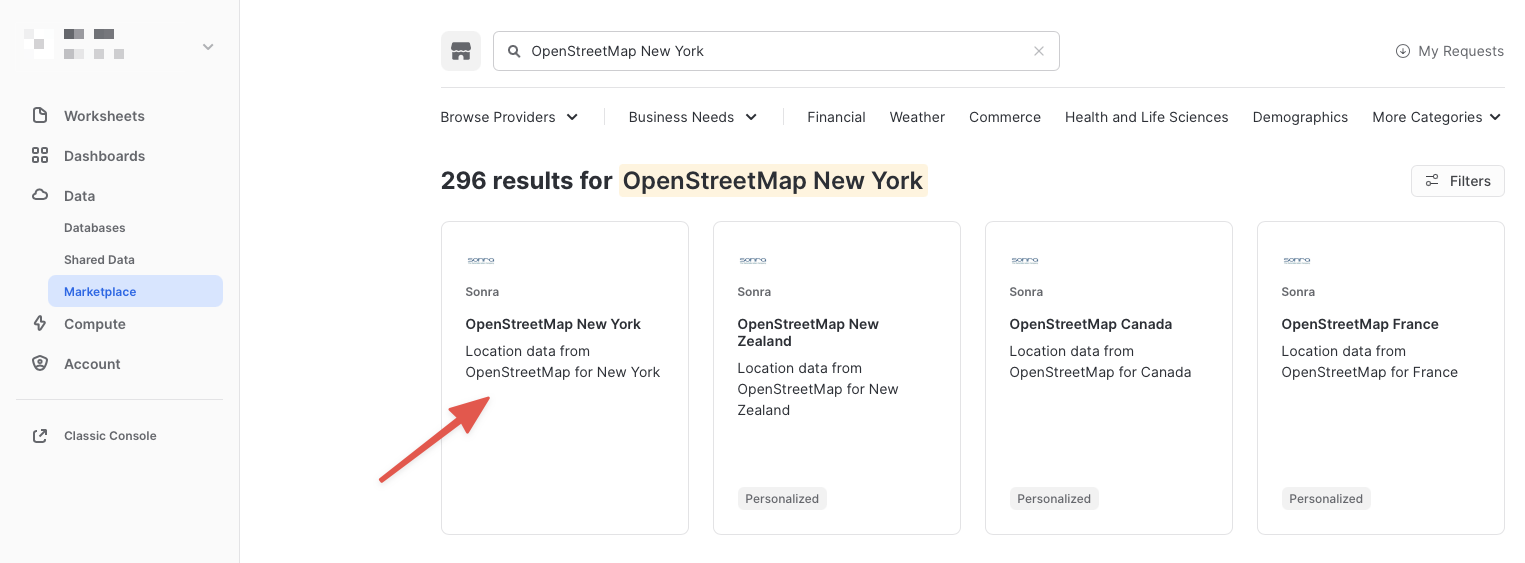Clear the search with the X icon
This screenshot has height=563, width=1525.
tap(1039, 51)
